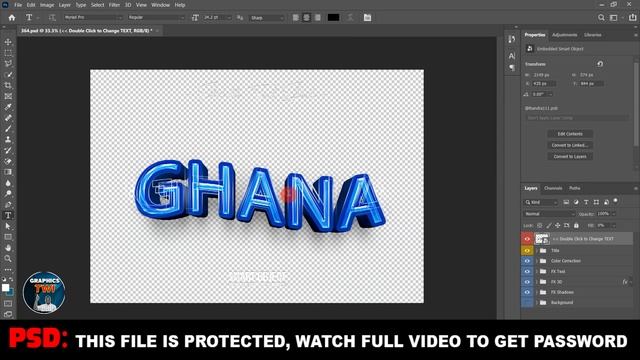Image resolution: width=640 pixels, height=360 pixels.
Task: Select the Crop tool
Action: (x=8, y=85)
